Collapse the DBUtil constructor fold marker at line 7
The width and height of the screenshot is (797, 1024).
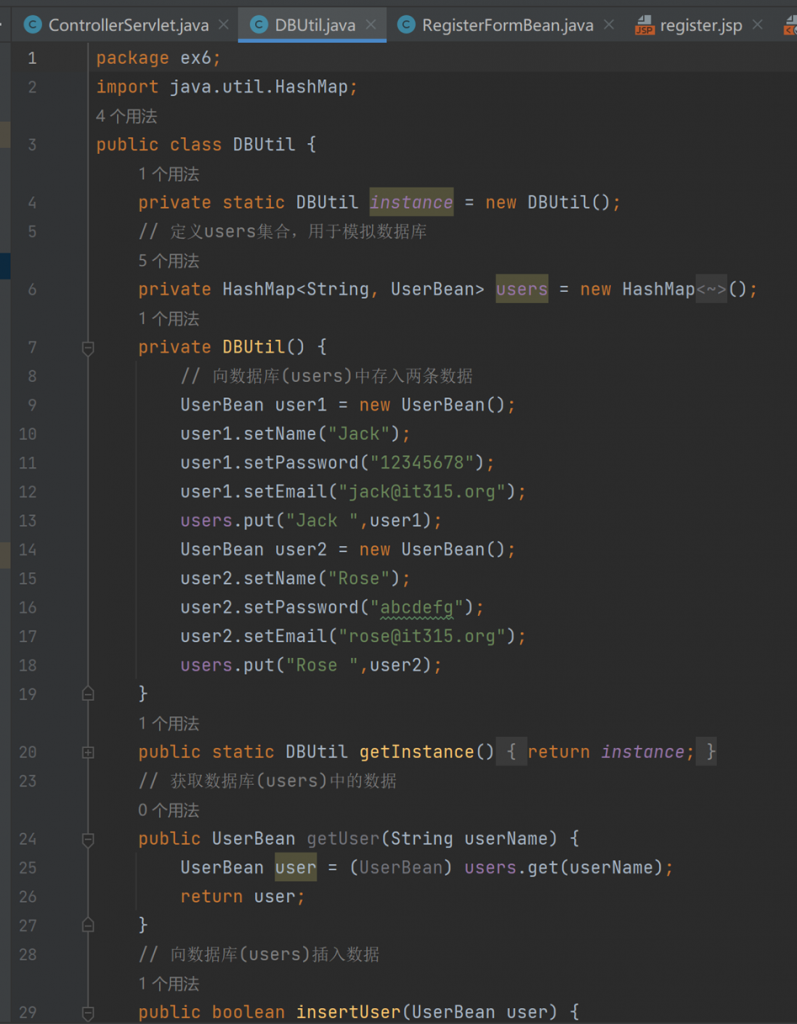pyautogui.click(x=88, y=347)
